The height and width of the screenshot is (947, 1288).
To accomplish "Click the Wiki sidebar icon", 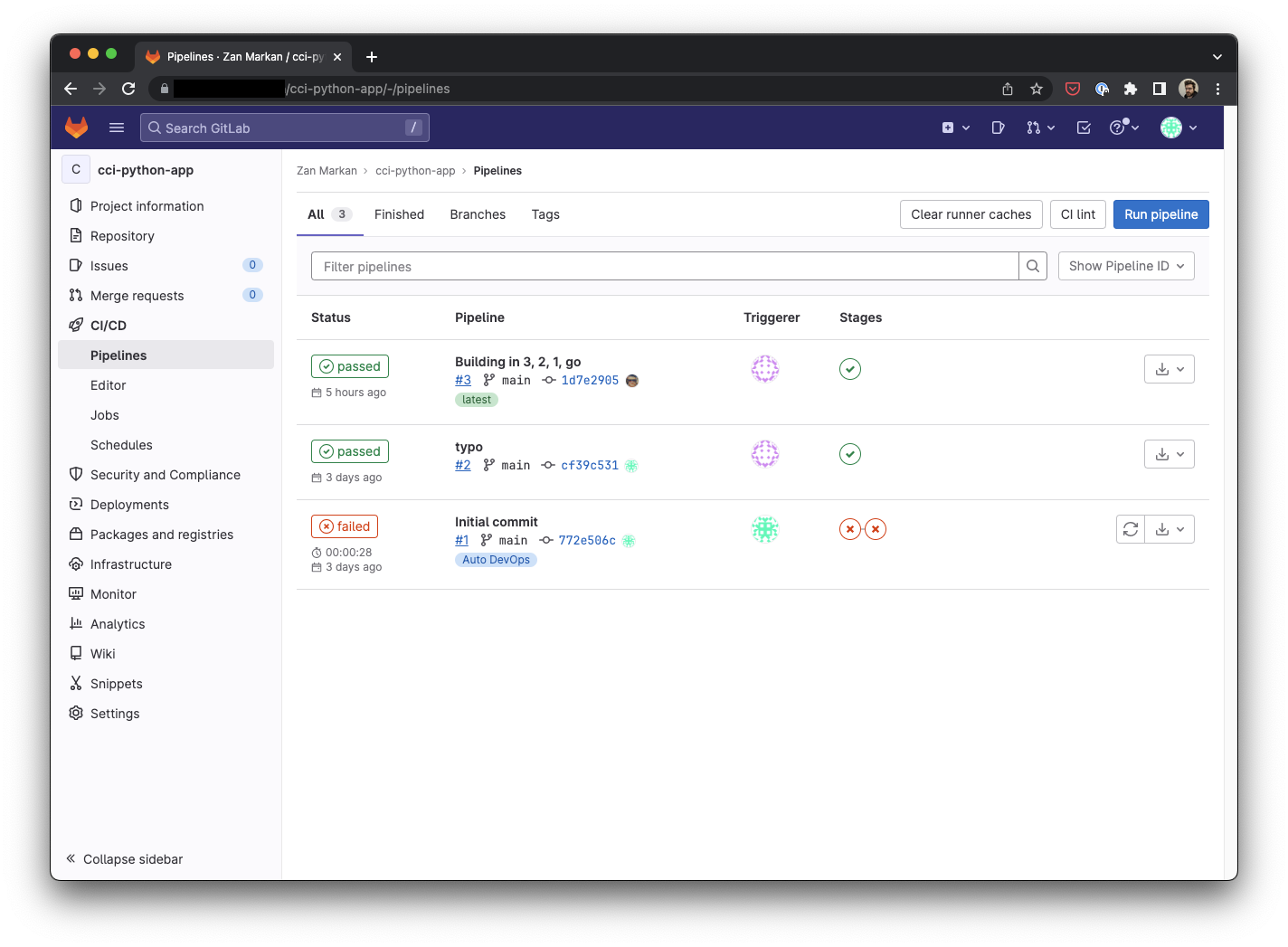I will click(x=76, y=654).
